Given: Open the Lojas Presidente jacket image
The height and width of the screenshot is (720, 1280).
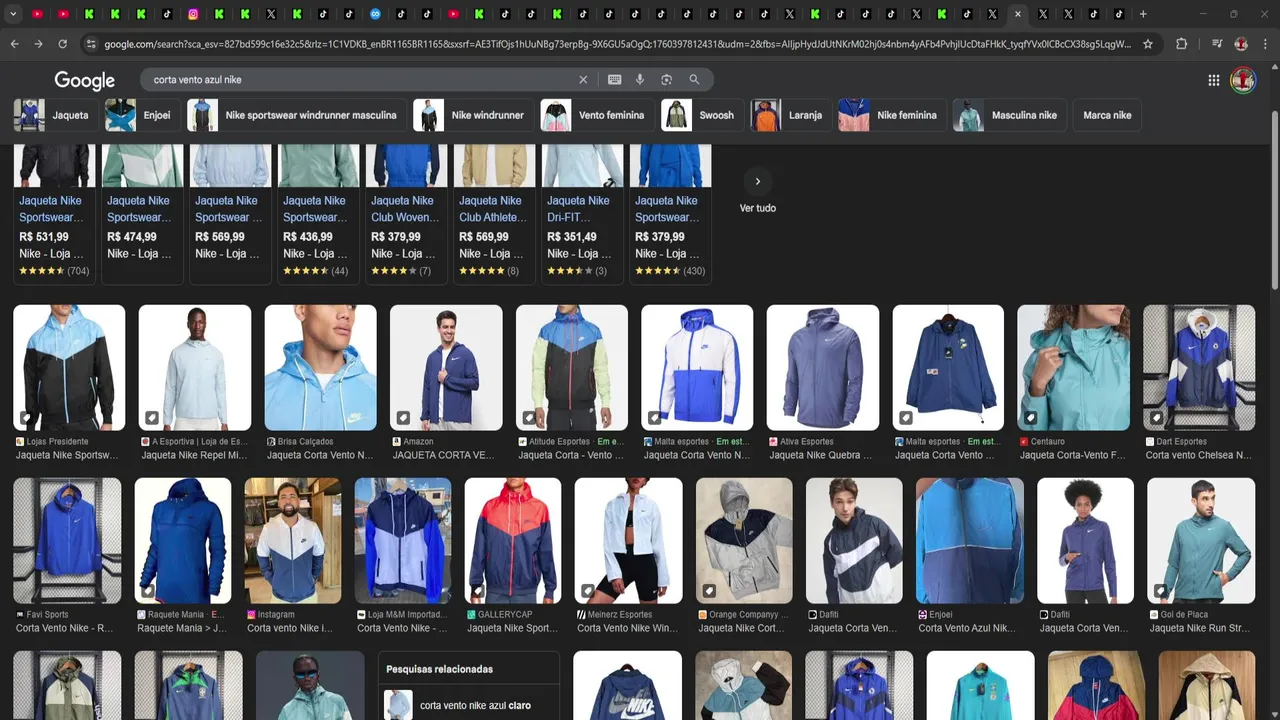Looking at the screenshot, I should pyautogui.click(x=69, y=367).
